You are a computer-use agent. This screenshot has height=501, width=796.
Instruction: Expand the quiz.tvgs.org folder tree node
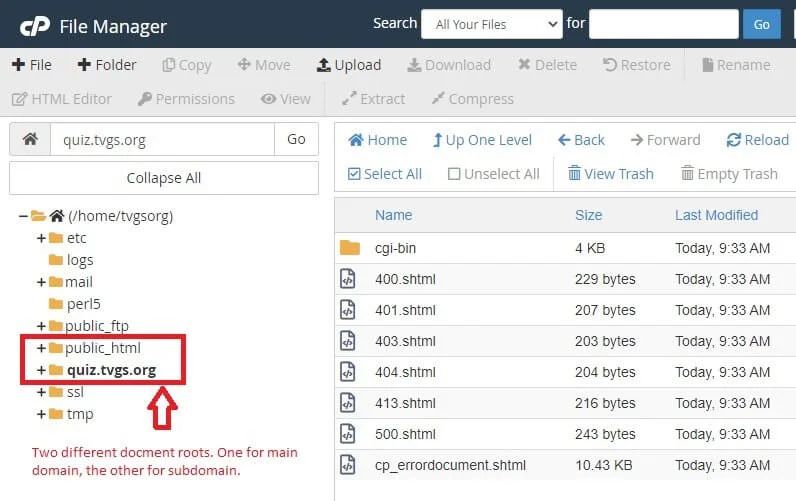[41, 370]
